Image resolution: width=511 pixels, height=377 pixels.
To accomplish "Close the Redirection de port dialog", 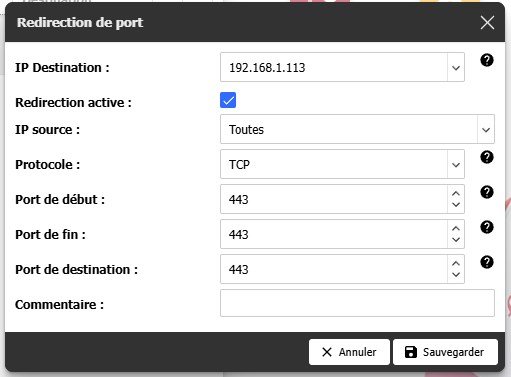I will (487, 23).
